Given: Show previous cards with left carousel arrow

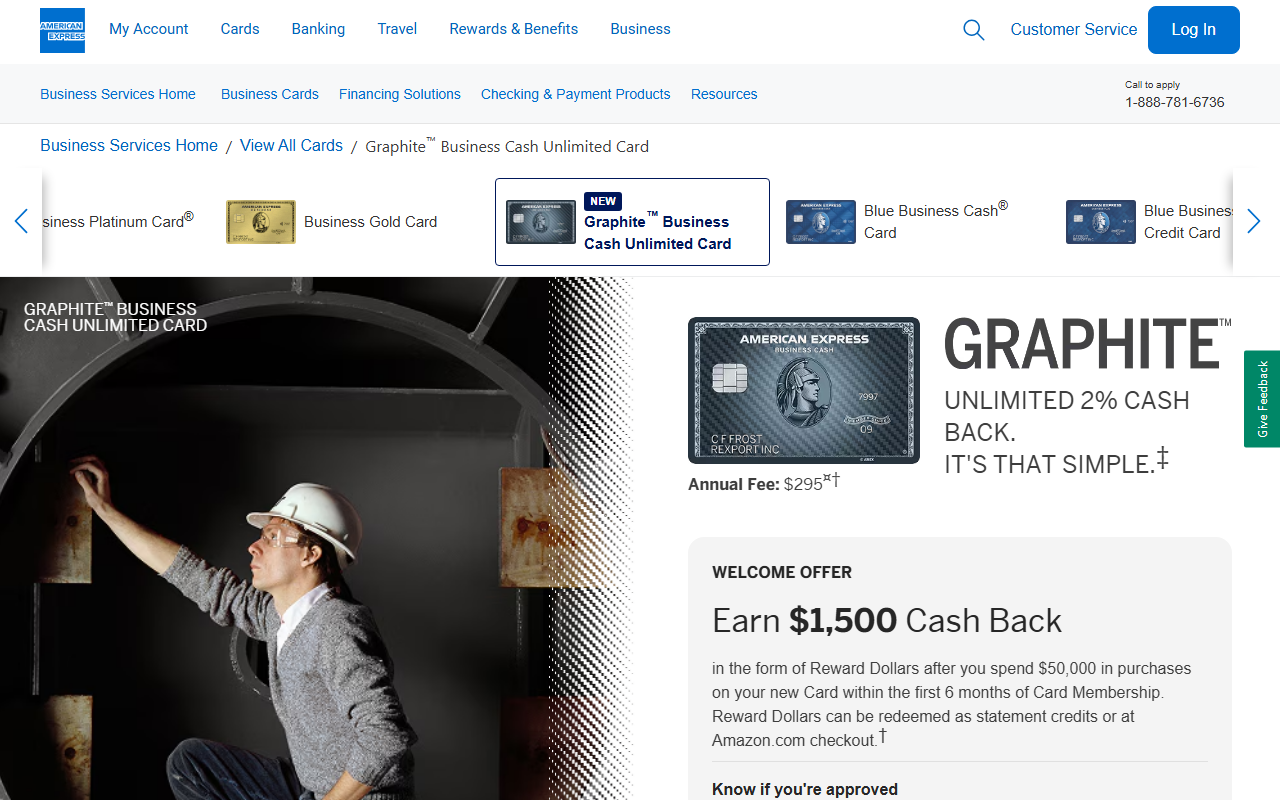Looking at the screenshot, I should tap(21, 221).
